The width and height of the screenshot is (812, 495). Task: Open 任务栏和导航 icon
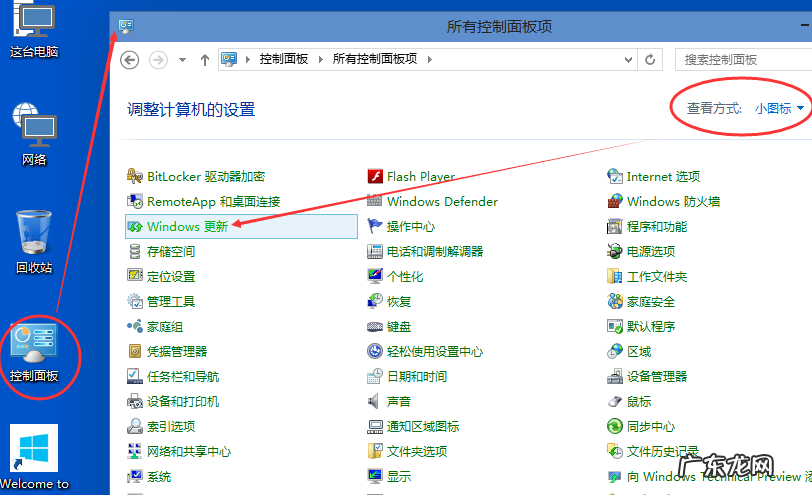(x=135, y=376)
